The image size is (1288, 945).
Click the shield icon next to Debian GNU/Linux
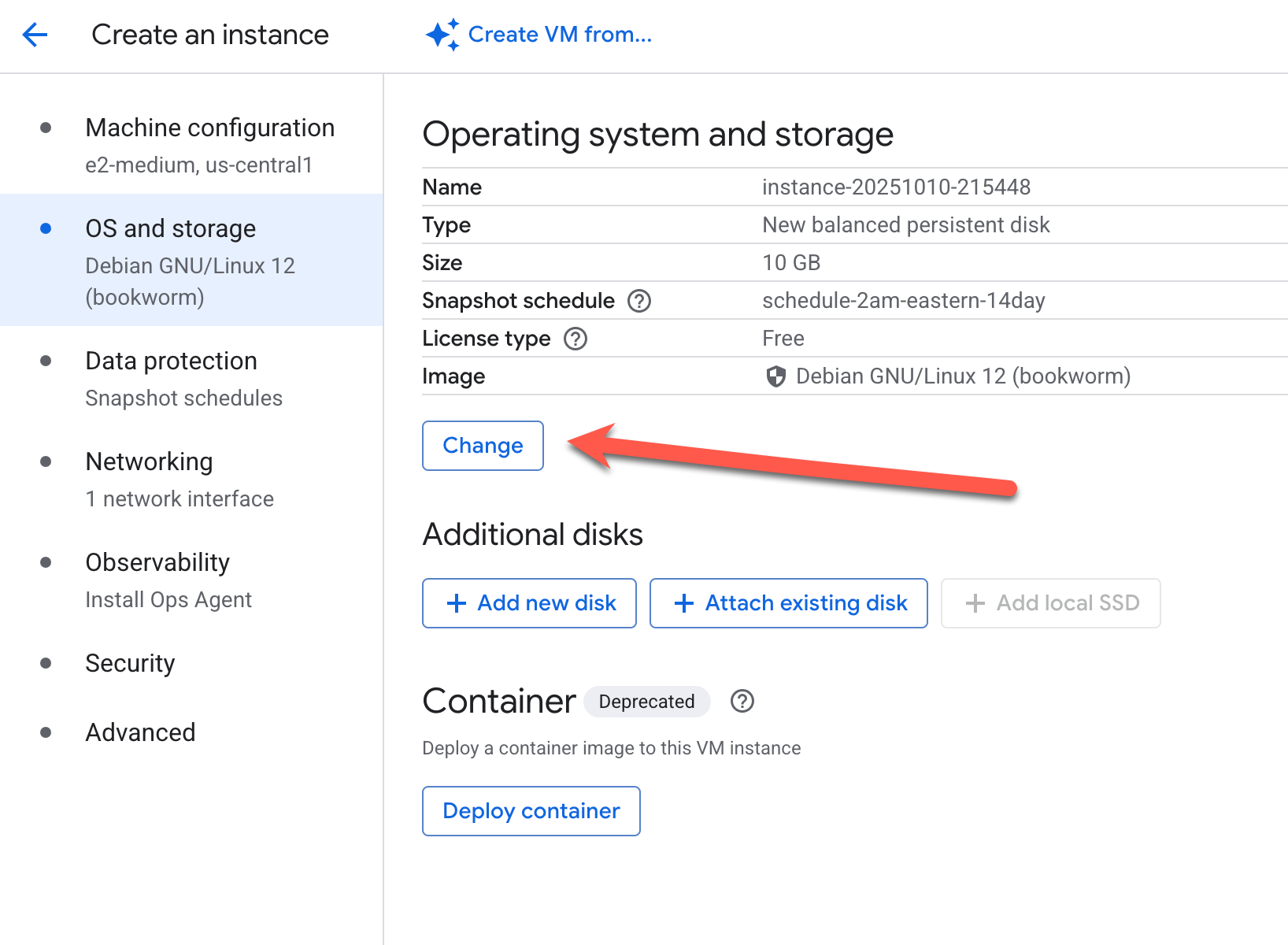tap(777, 376)
